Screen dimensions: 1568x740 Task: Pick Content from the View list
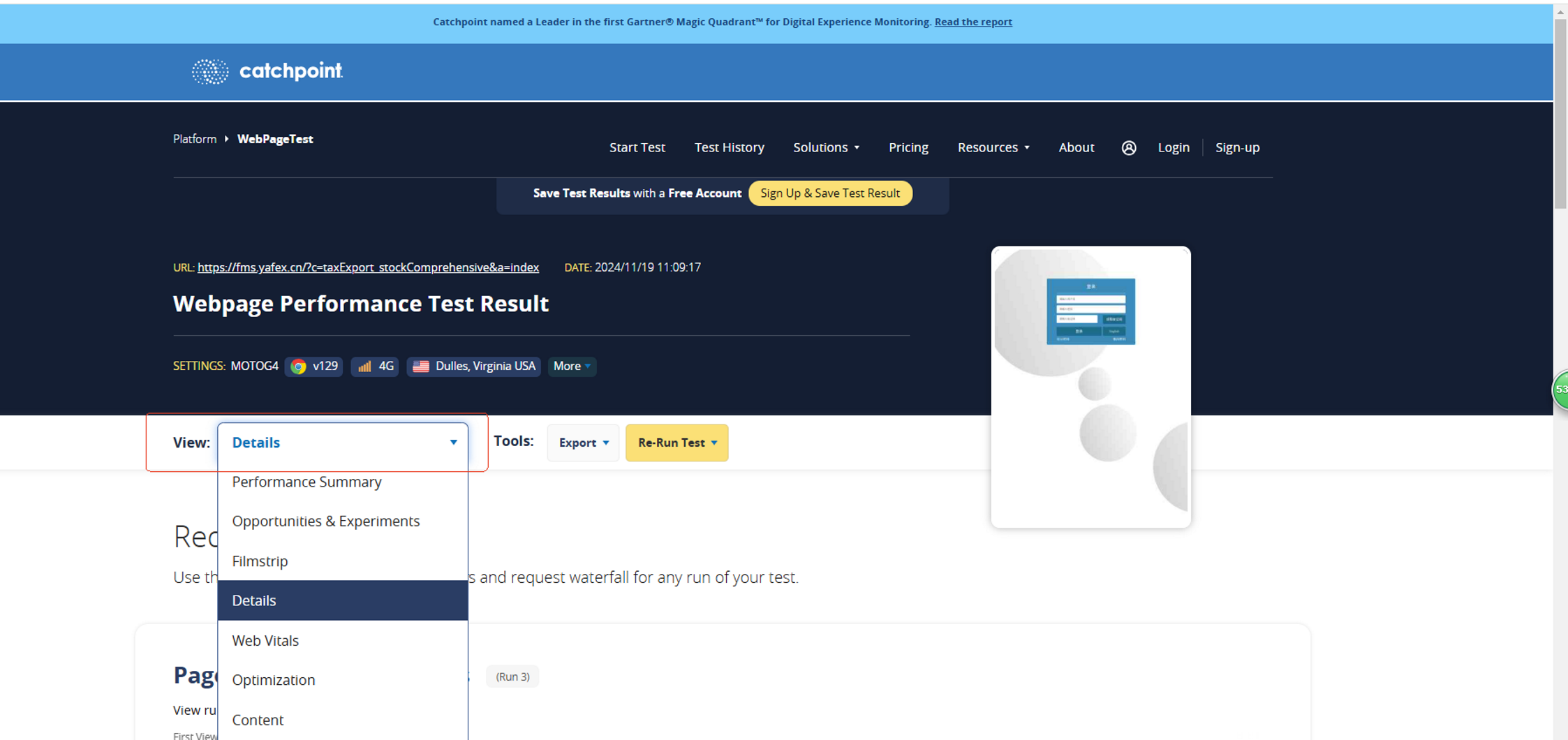pyautogui.click(x=343, y=719)
